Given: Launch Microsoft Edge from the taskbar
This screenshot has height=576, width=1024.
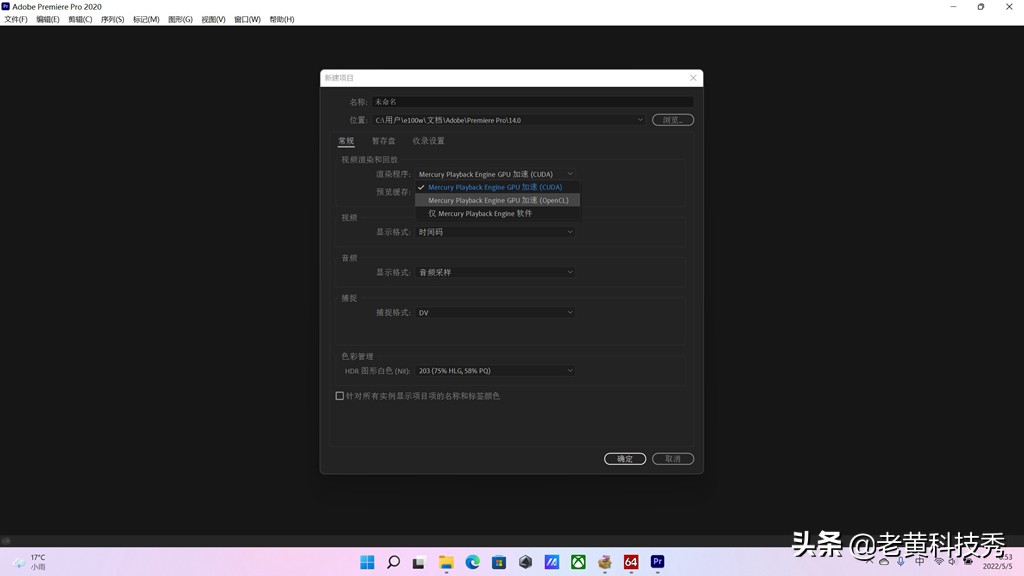Looking at the screenshot, I should point(472,562).
